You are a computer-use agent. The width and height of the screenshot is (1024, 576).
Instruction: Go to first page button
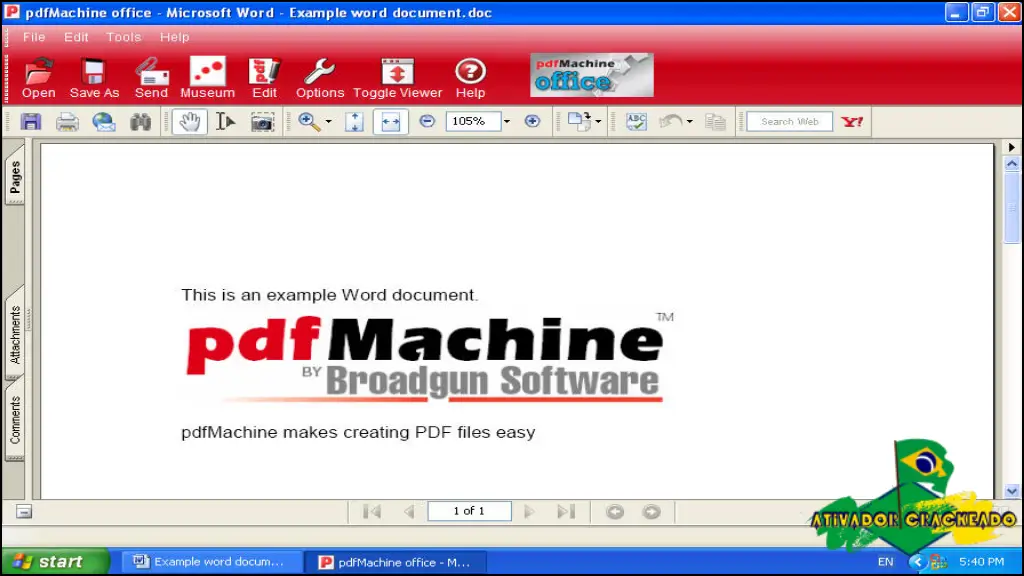372,511
